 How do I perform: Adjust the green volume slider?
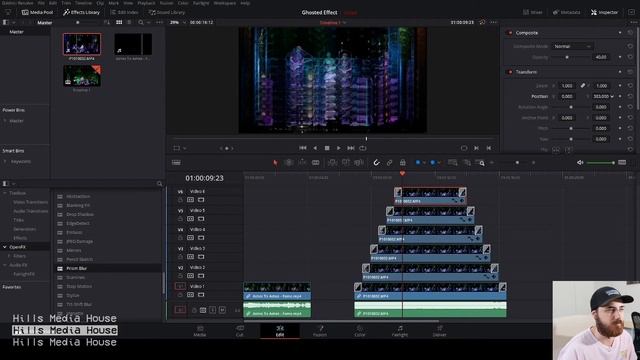[x=600, y=162]
